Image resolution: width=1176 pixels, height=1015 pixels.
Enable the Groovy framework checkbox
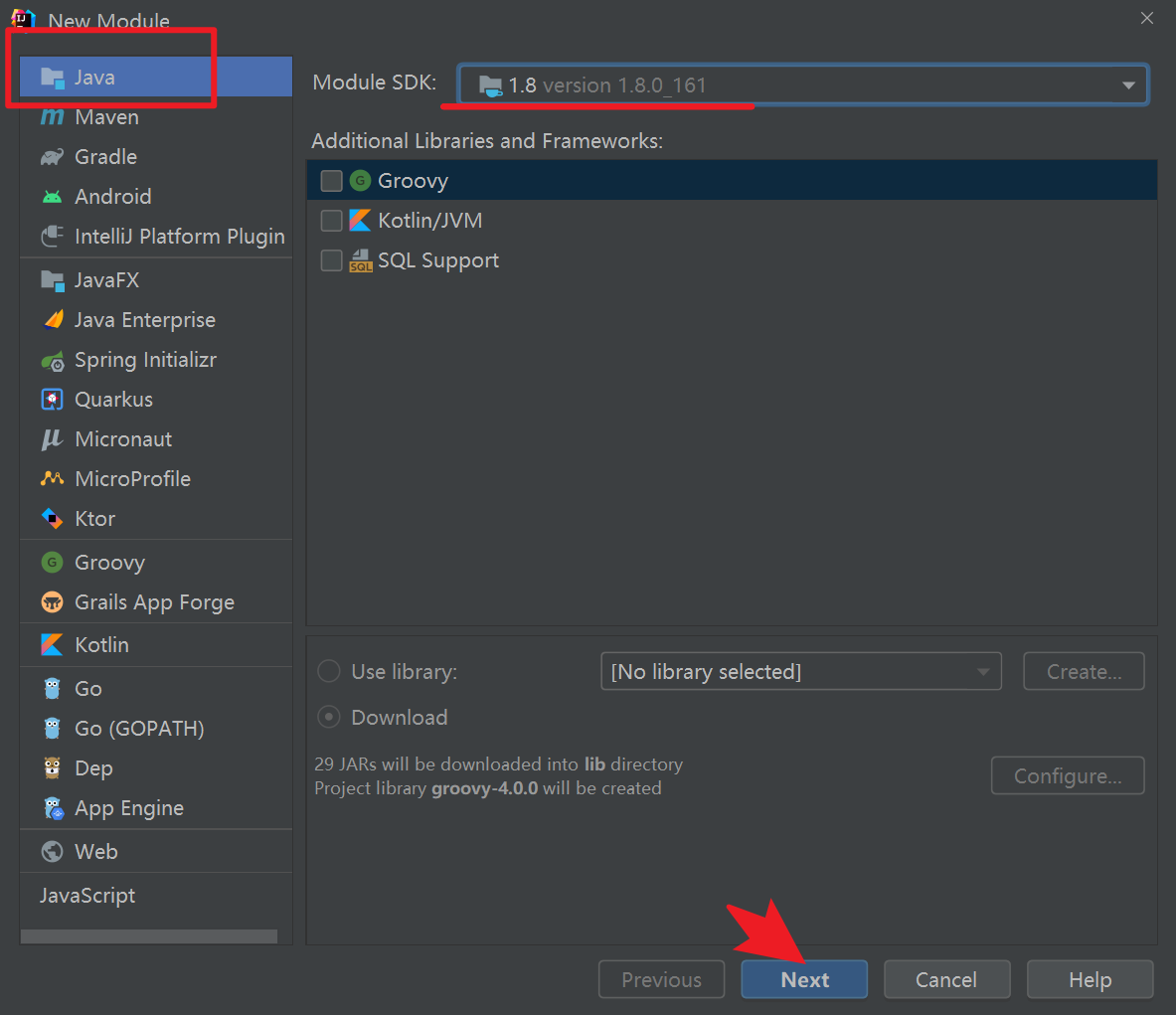[331, 181]
